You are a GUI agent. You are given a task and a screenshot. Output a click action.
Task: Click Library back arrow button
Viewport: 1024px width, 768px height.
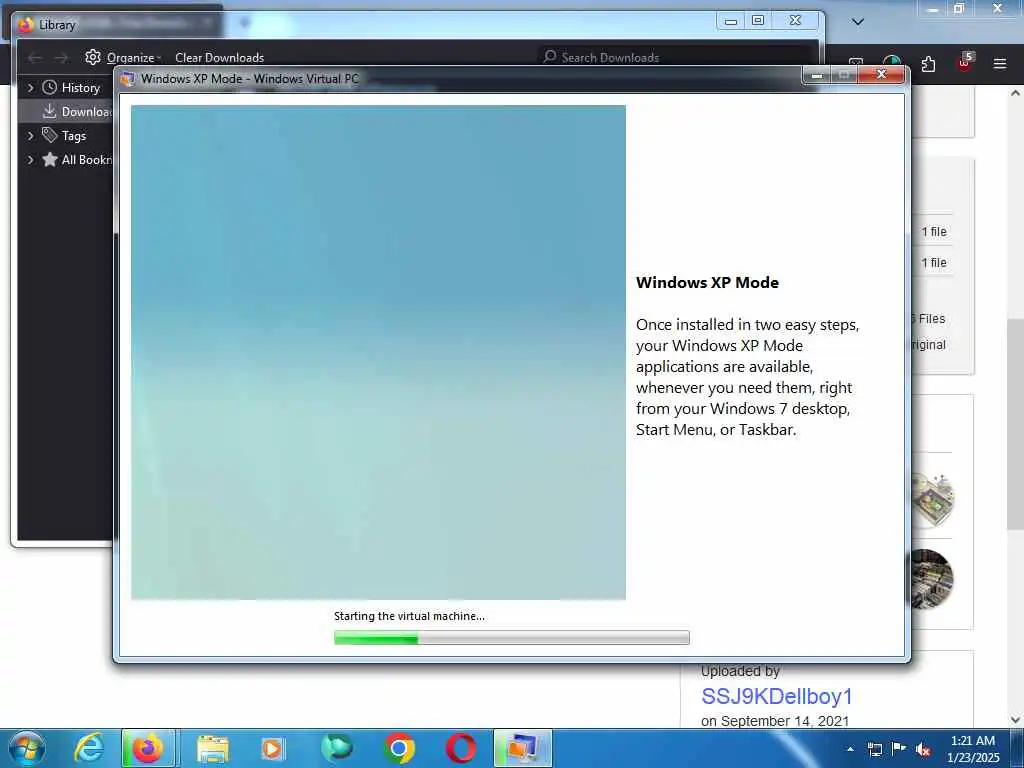pyautogui.click(x=35, y=58)
